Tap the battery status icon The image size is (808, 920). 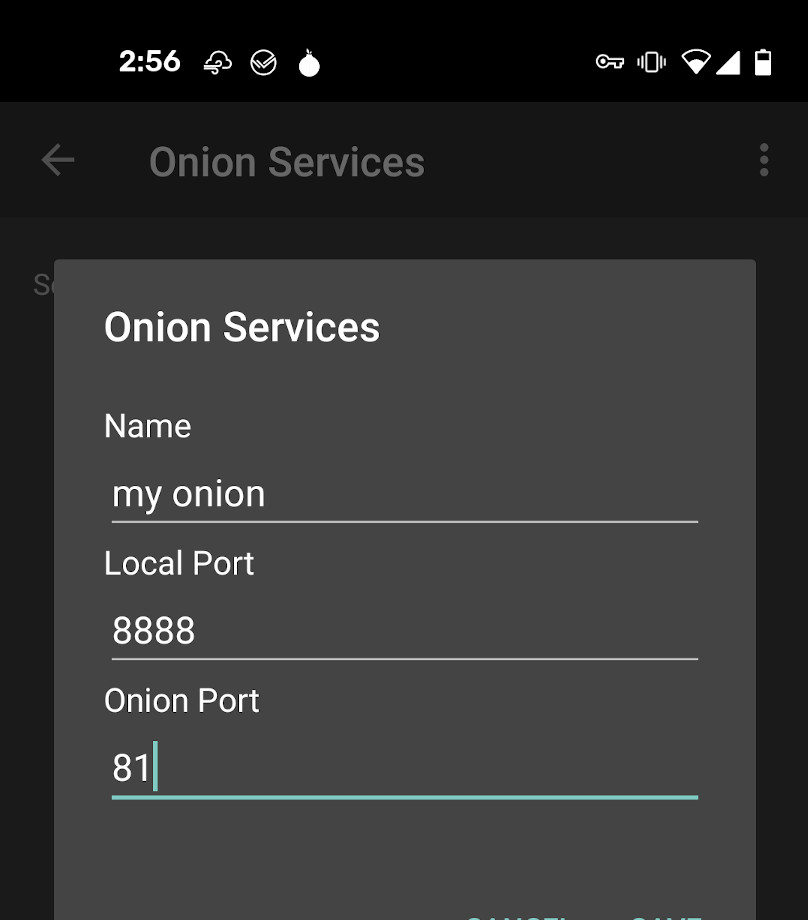(x=763, y=62)
